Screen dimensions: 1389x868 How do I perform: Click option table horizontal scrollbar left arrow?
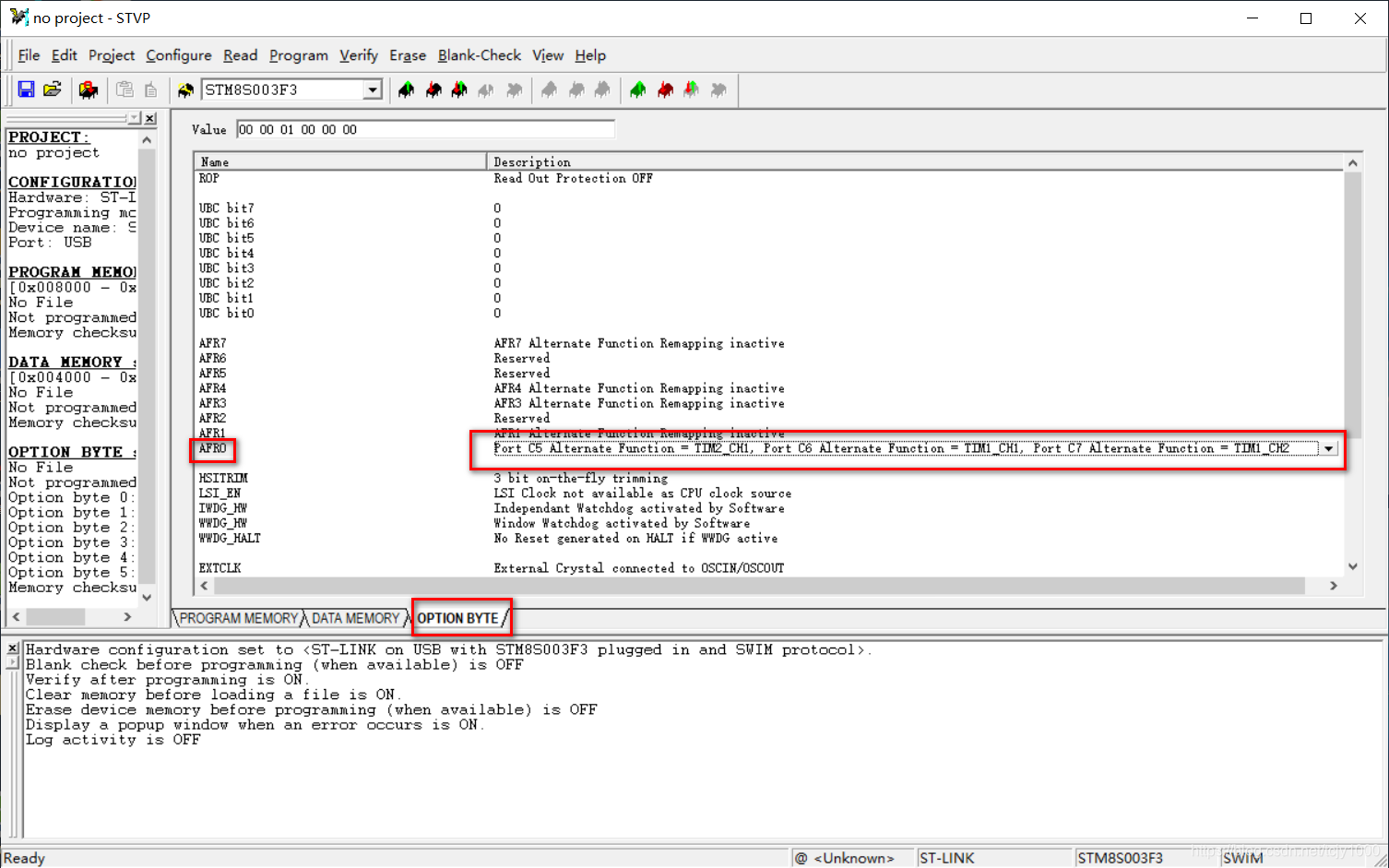point(204,586)
